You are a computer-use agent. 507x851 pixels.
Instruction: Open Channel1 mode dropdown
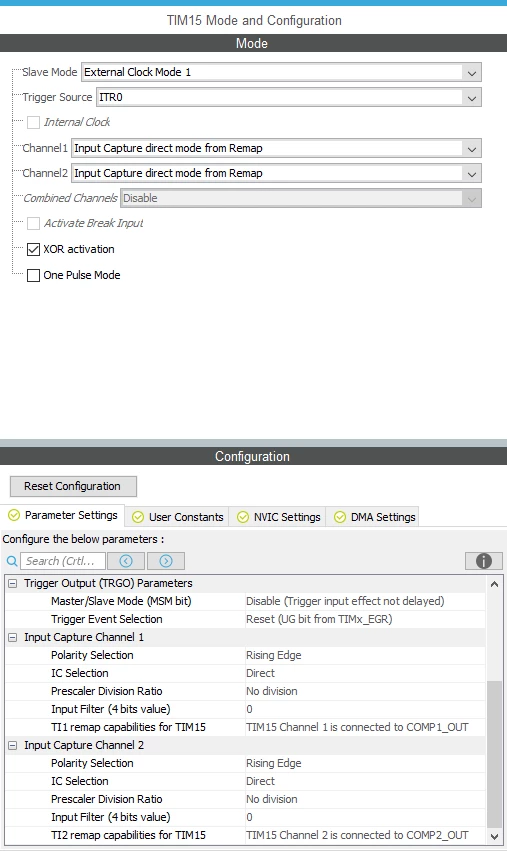coord(276,148)
